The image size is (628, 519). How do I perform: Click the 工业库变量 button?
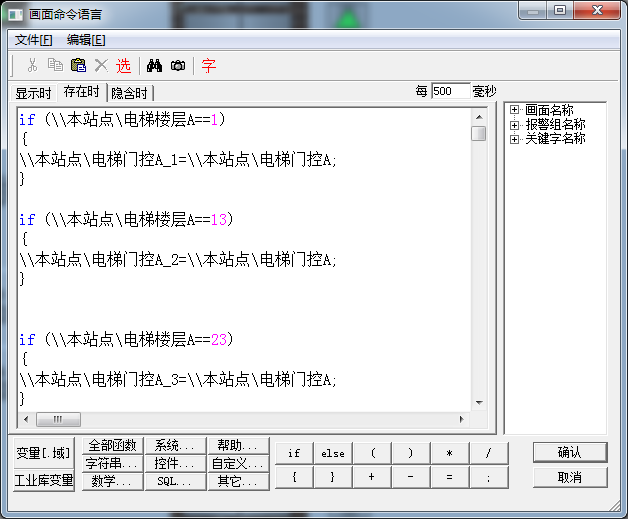[44, 480]
